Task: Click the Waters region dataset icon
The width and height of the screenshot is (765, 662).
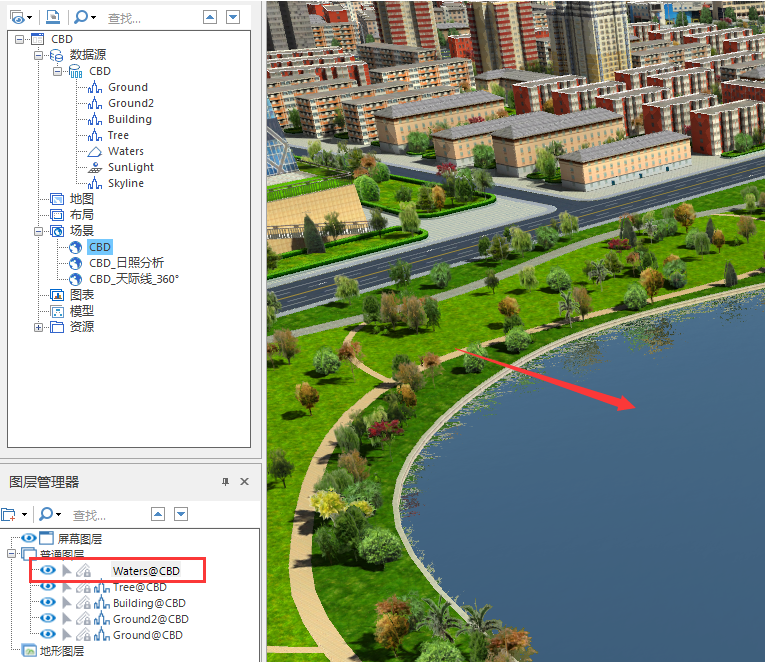Action: (95, 152)
